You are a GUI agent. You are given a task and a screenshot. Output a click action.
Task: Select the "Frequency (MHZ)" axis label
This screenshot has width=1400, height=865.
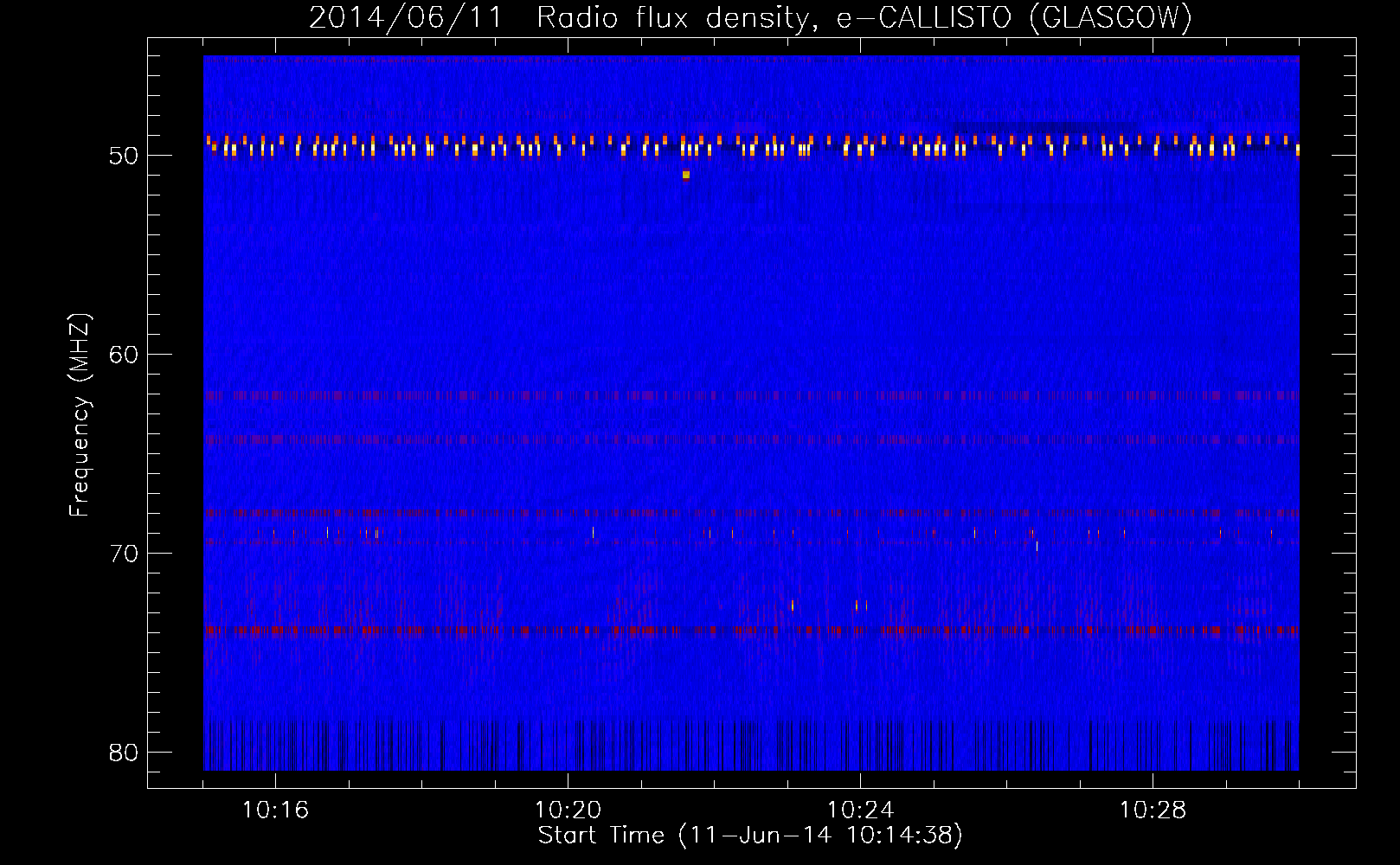pyautogui.click(x=80, y=415)
